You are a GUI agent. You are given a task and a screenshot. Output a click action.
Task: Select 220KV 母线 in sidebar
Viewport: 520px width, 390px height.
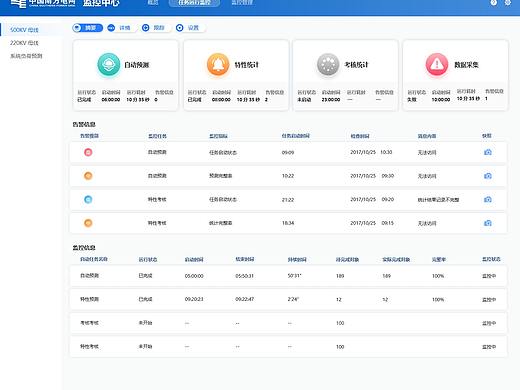[24, 43]
